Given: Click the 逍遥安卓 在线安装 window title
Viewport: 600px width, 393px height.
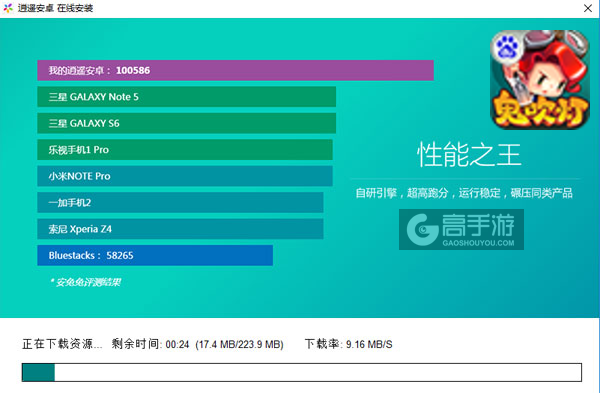Looking at the screenshot, I should tap(55, 8).
